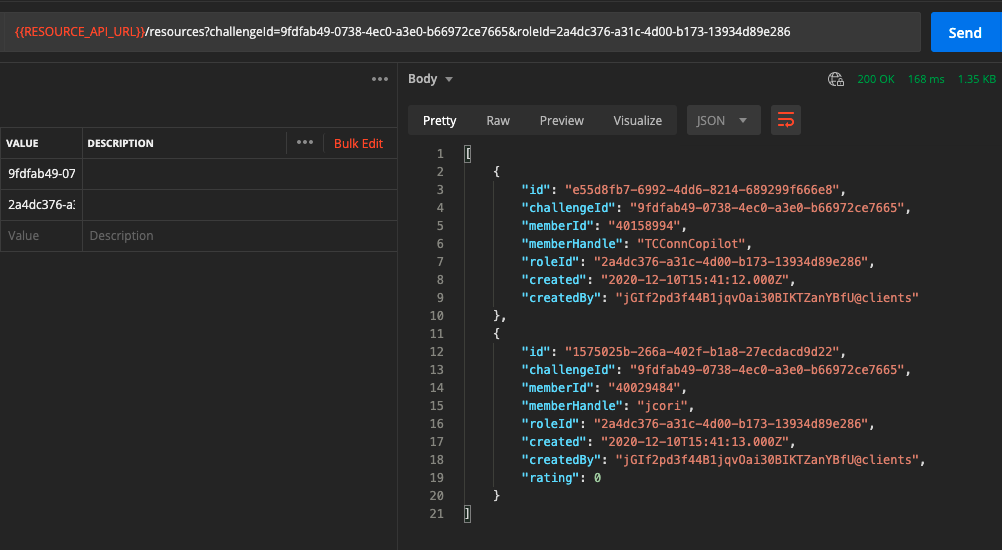Click the createdBy value on line 9
Viewport: 1002px width, 550px height.
(x=767, y=298)
